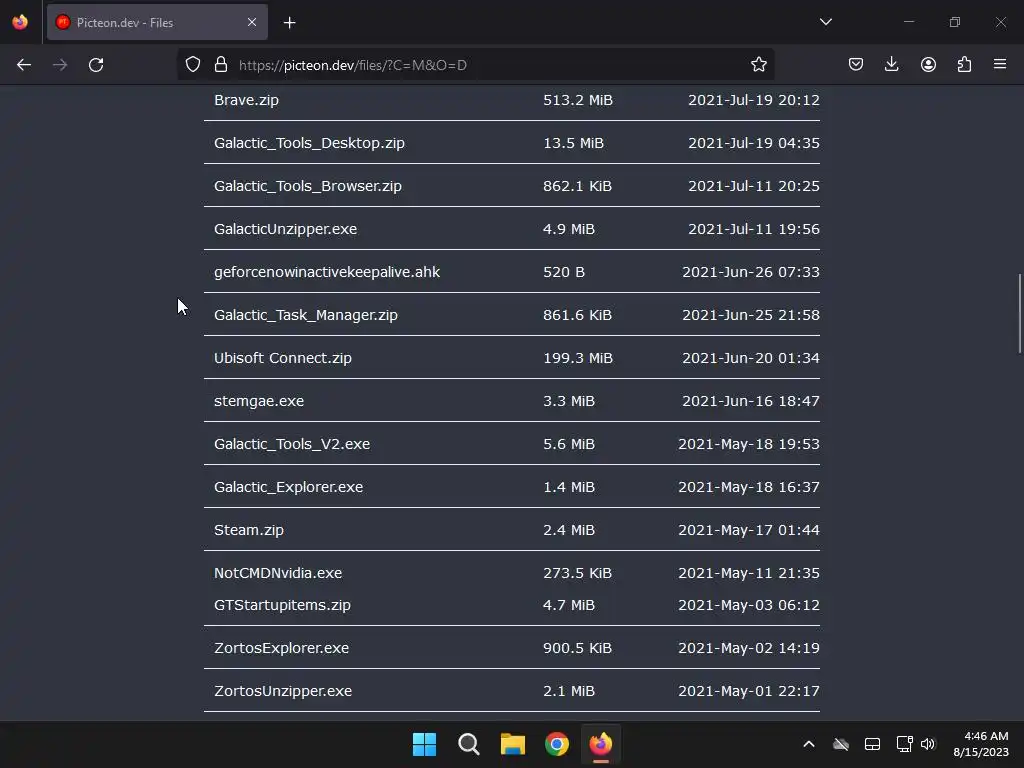Download Steam.zip

coord(249,530)
